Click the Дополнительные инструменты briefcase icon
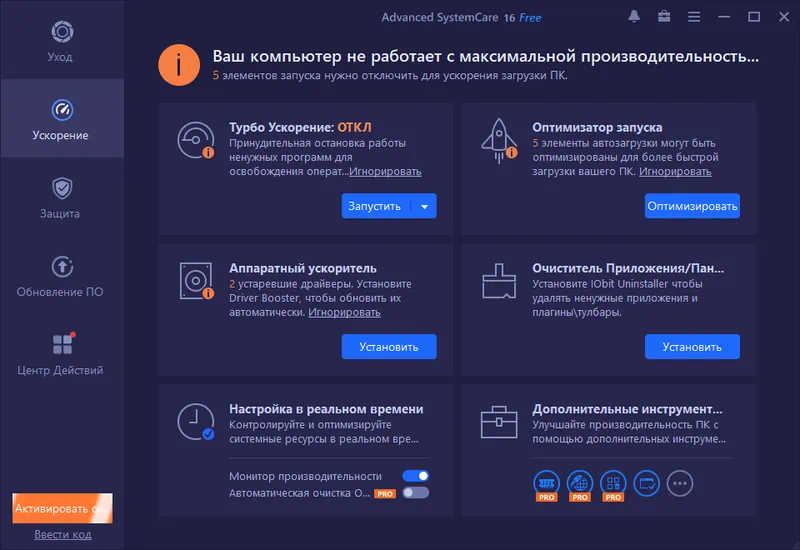The image size is (800, 550). point(499,422)
